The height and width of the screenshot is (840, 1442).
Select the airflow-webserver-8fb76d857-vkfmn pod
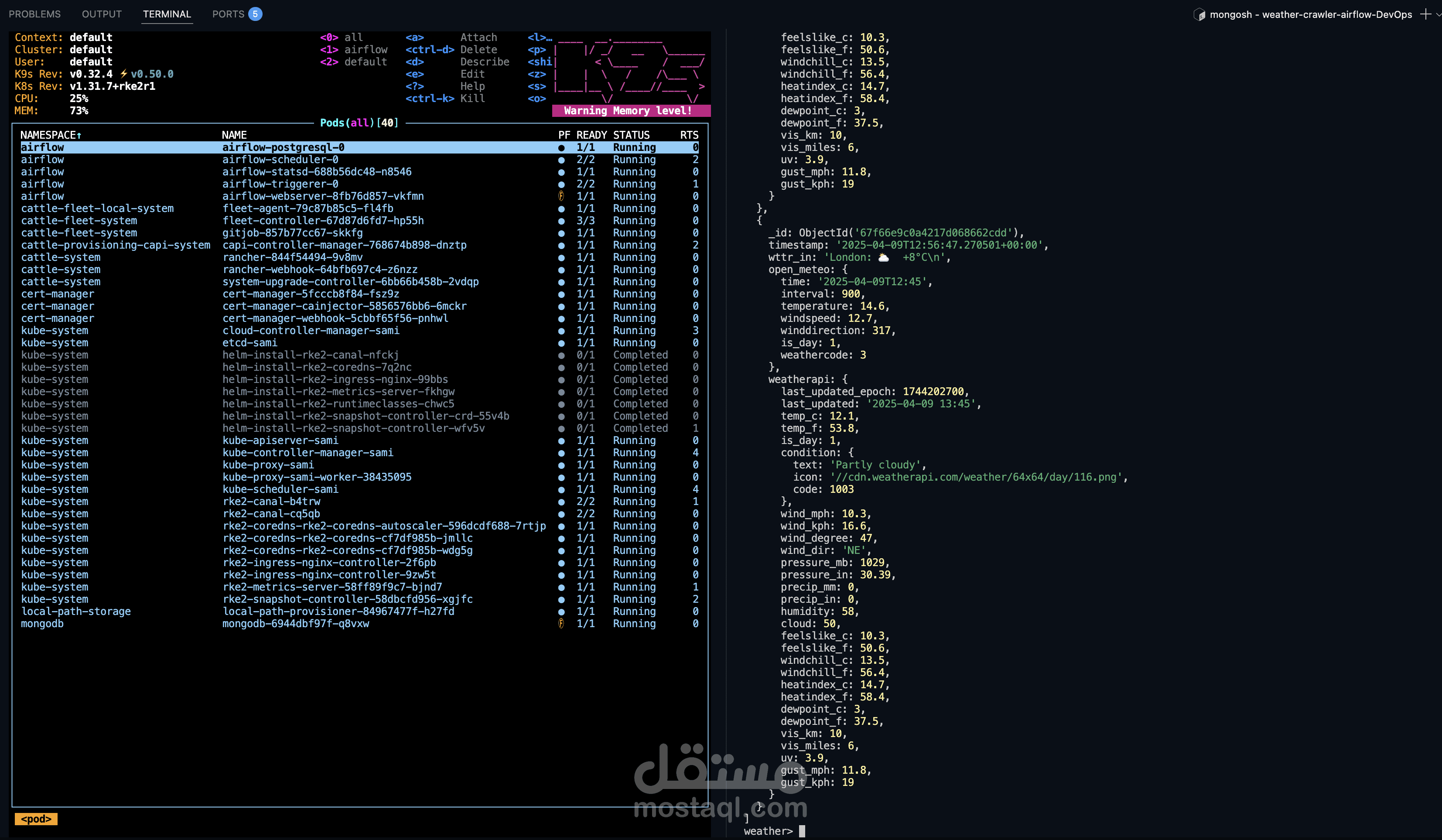coord(323,196)
